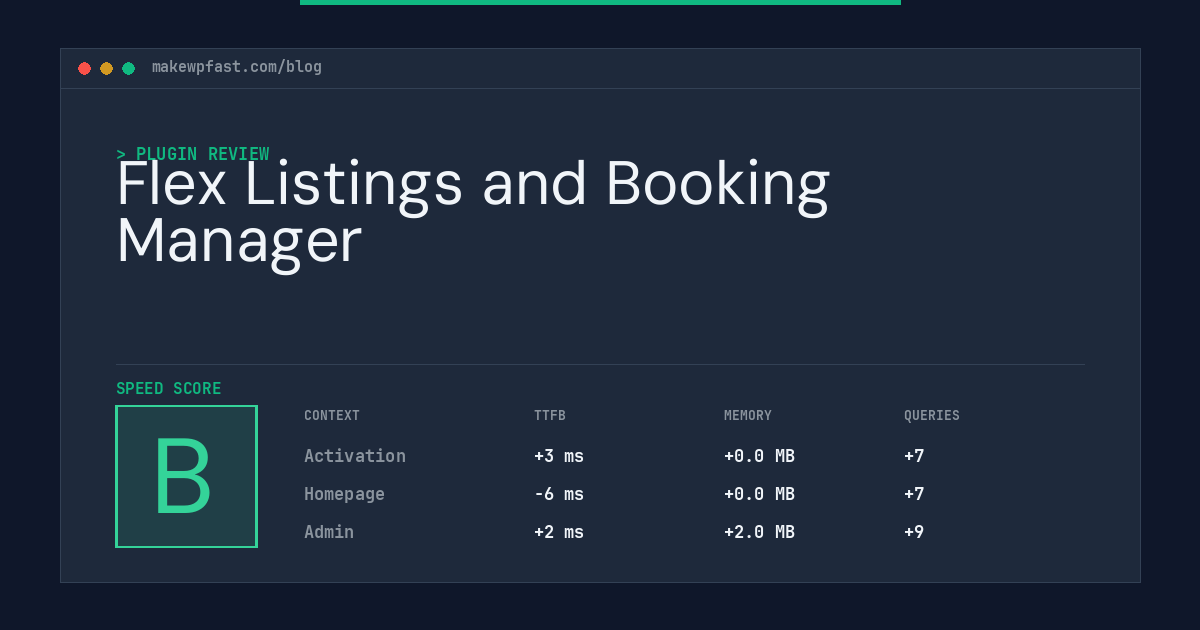The height and width of the screenshot is (630, 1200).
Task: Click the Admin memory value +2.0 MB
Action: [759, 532]
